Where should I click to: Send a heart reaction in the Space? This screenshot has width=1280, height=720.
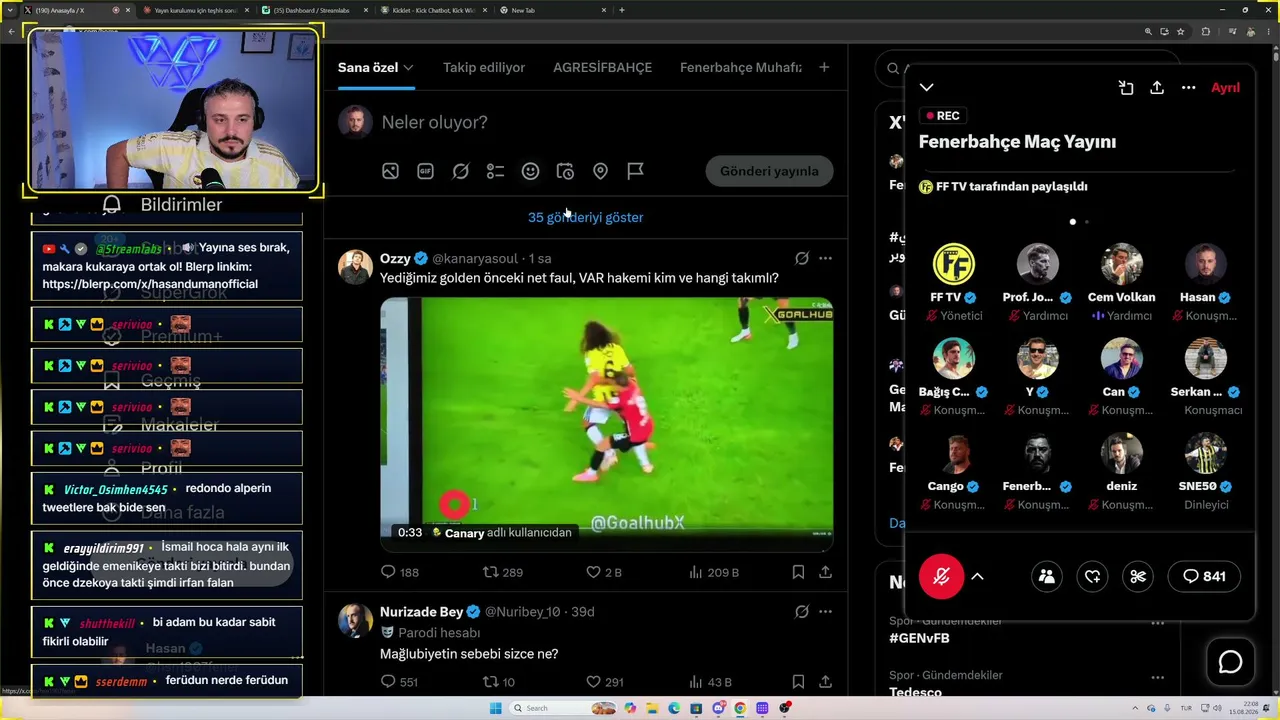pyautogui.click(x=1092, y=576)
